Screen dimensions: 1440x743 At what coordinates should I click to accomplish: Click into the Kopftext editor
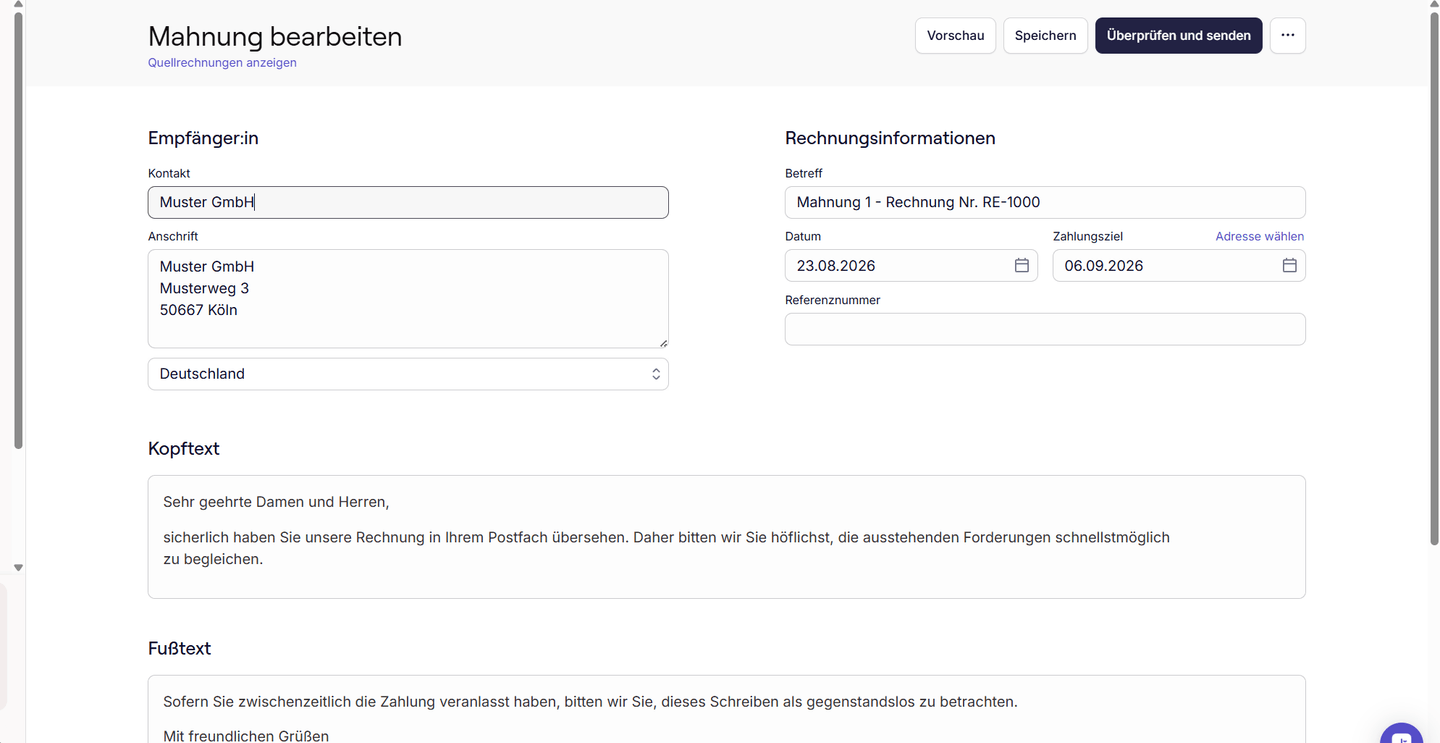click(727, 537)
